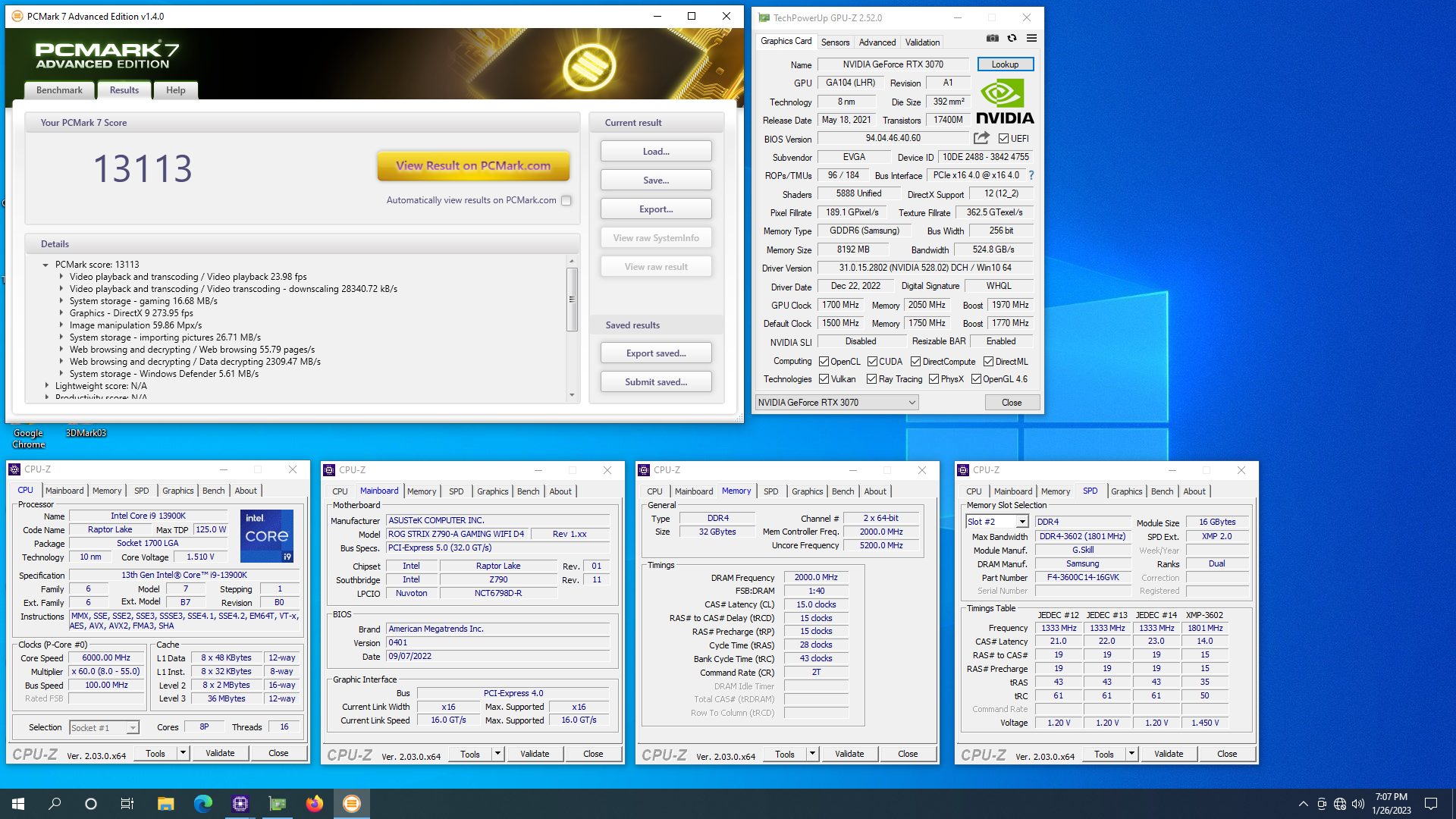The image size is (1456, 819).
Task: Open the volume icon in the system tray
Action: tap(1357, 804)
